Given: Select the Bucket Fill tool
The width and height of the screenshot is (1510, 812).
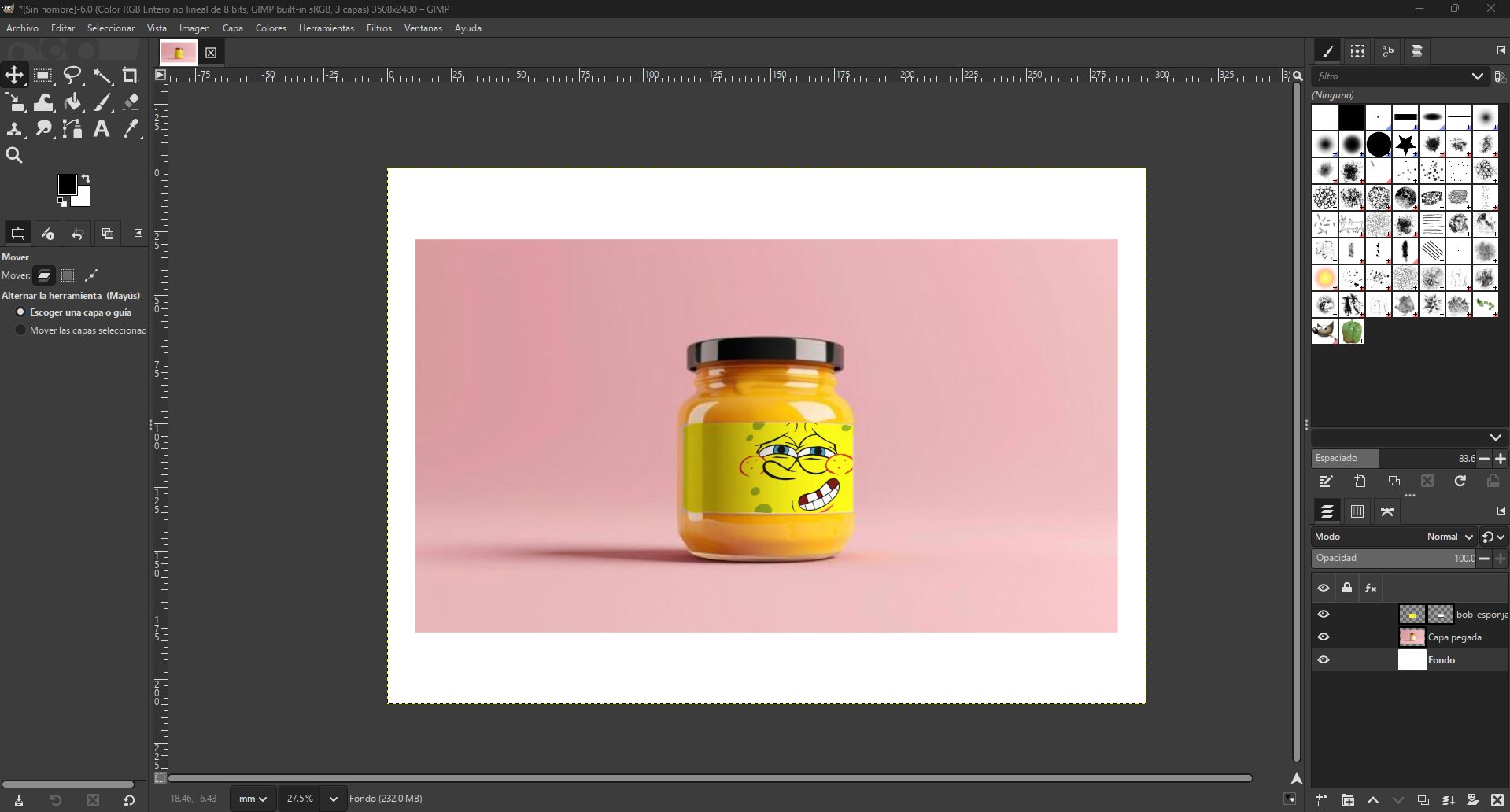Looking at the screenshot, I should click(x=72, y=101).
